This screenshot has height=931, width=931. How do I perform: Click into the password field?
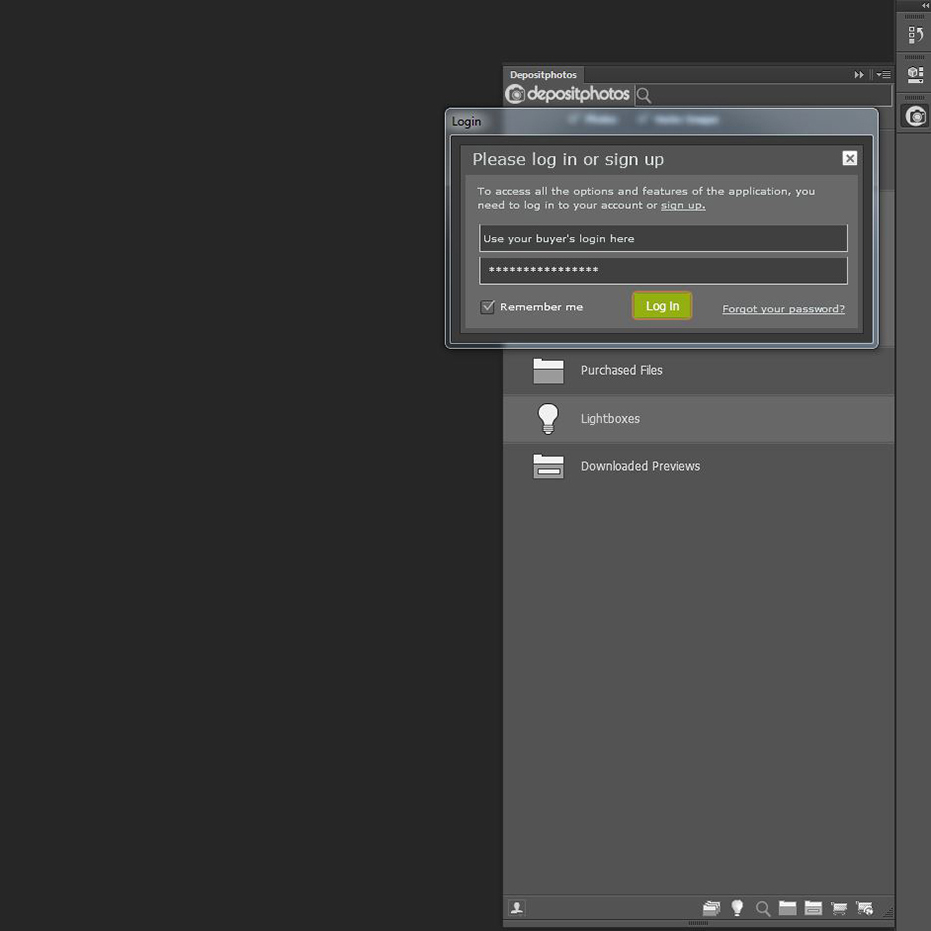point(663,270)
